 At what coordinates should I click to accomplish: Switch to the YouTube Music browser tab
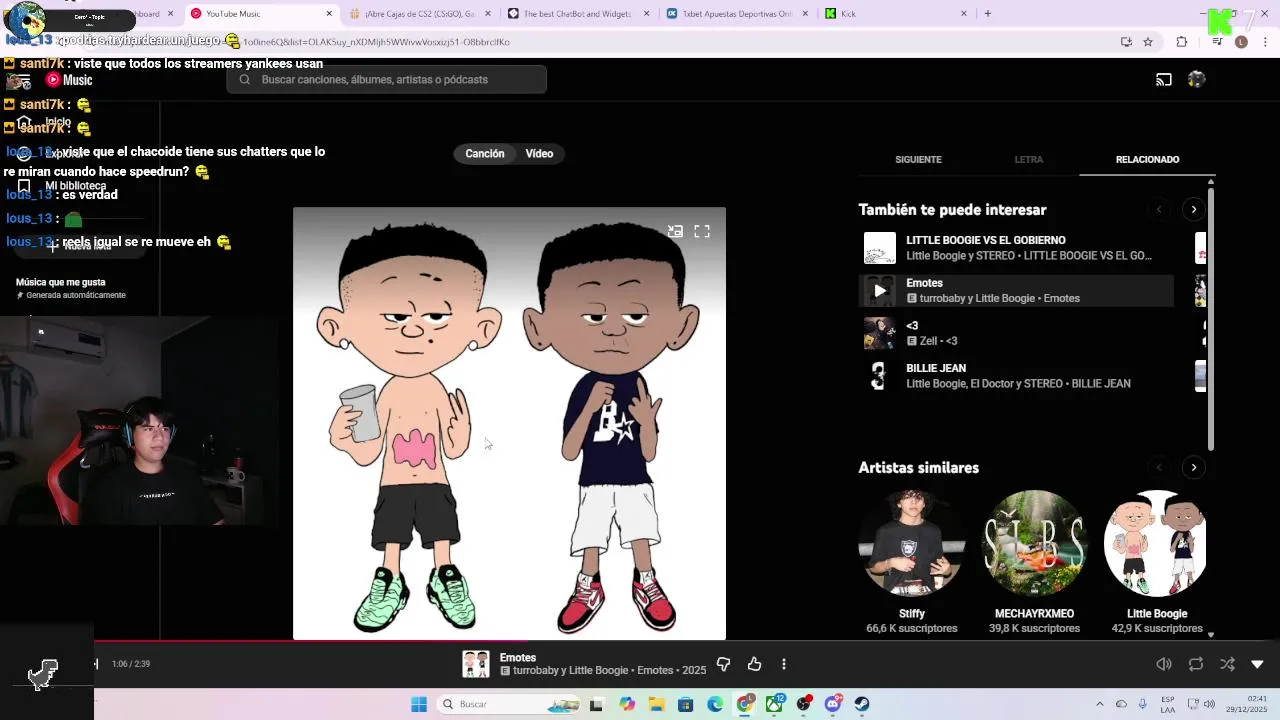262,14
